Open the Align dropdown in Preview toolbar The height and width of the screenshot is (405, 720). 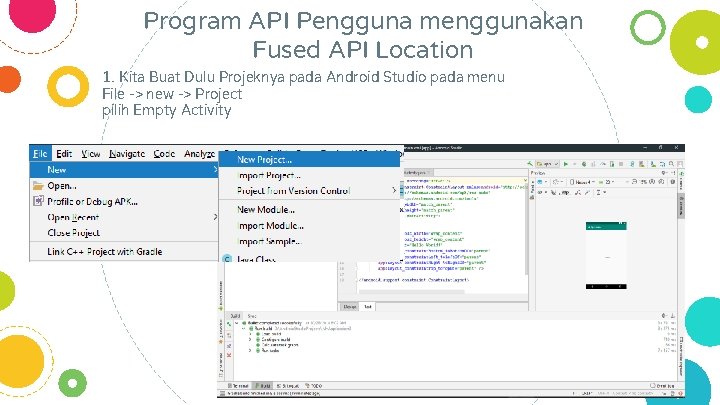pyautogui.click(x=599, y=192)
